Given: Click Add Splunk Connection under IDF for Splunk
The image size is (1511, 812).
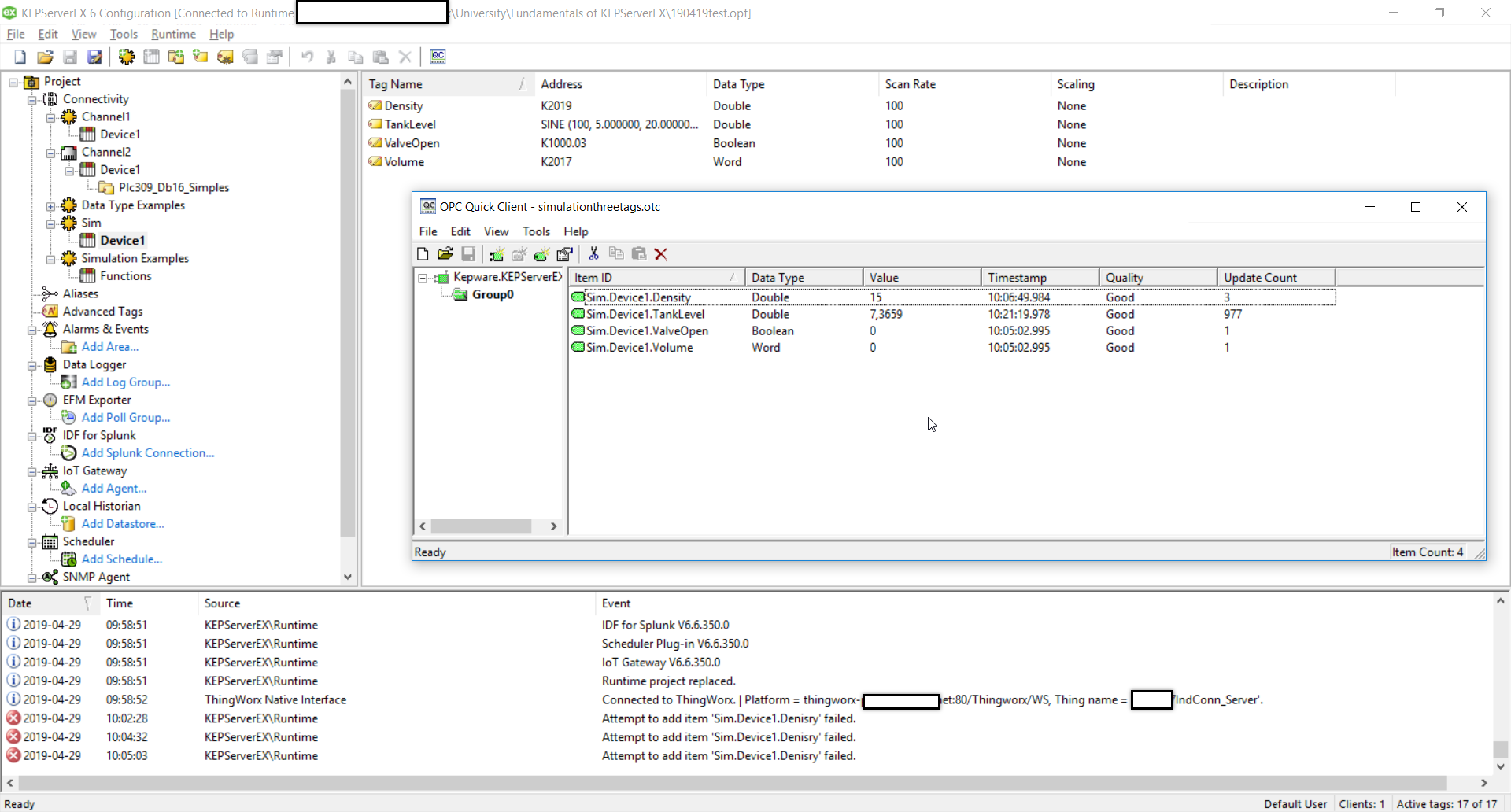Looking at the screenshot, I should (x=146, y=452).
